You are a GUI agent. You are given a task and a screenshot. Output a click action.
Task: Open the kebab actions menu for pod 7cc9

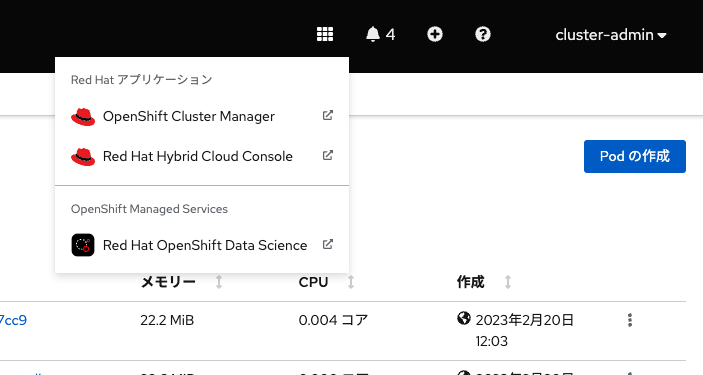coord(630,320)
